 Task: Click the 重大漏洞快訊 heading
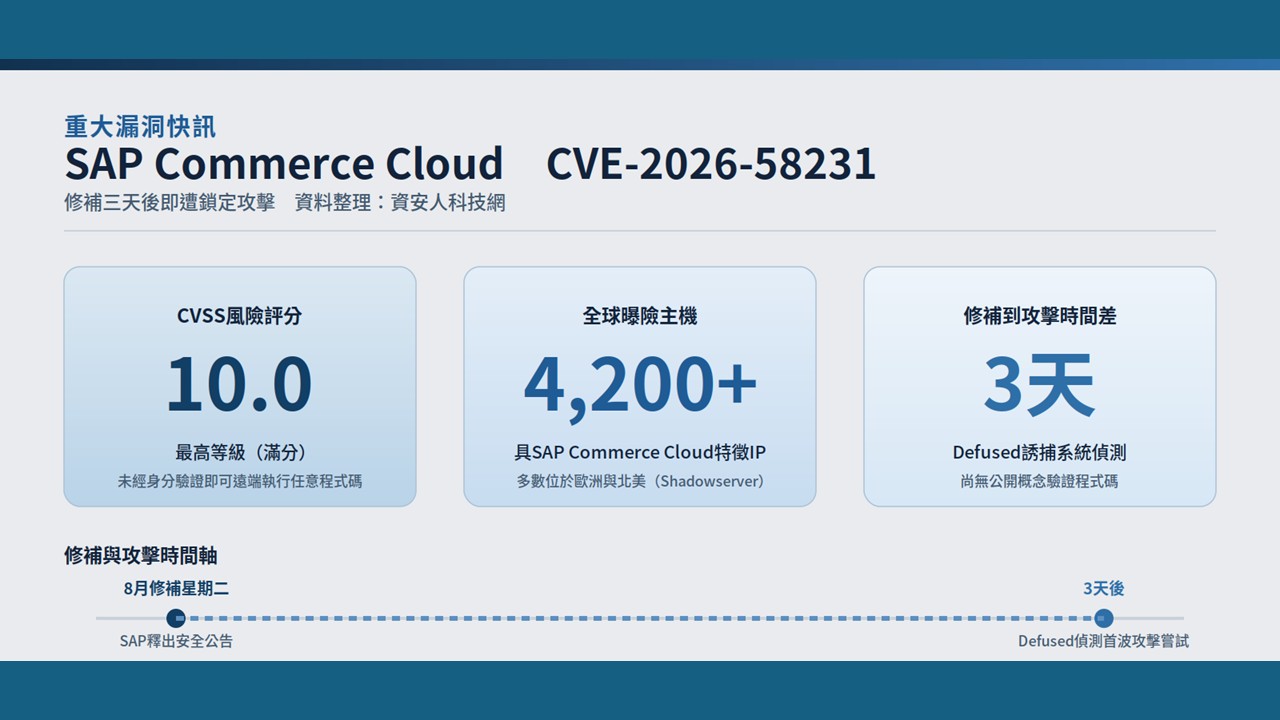click(x=140, y=127)
